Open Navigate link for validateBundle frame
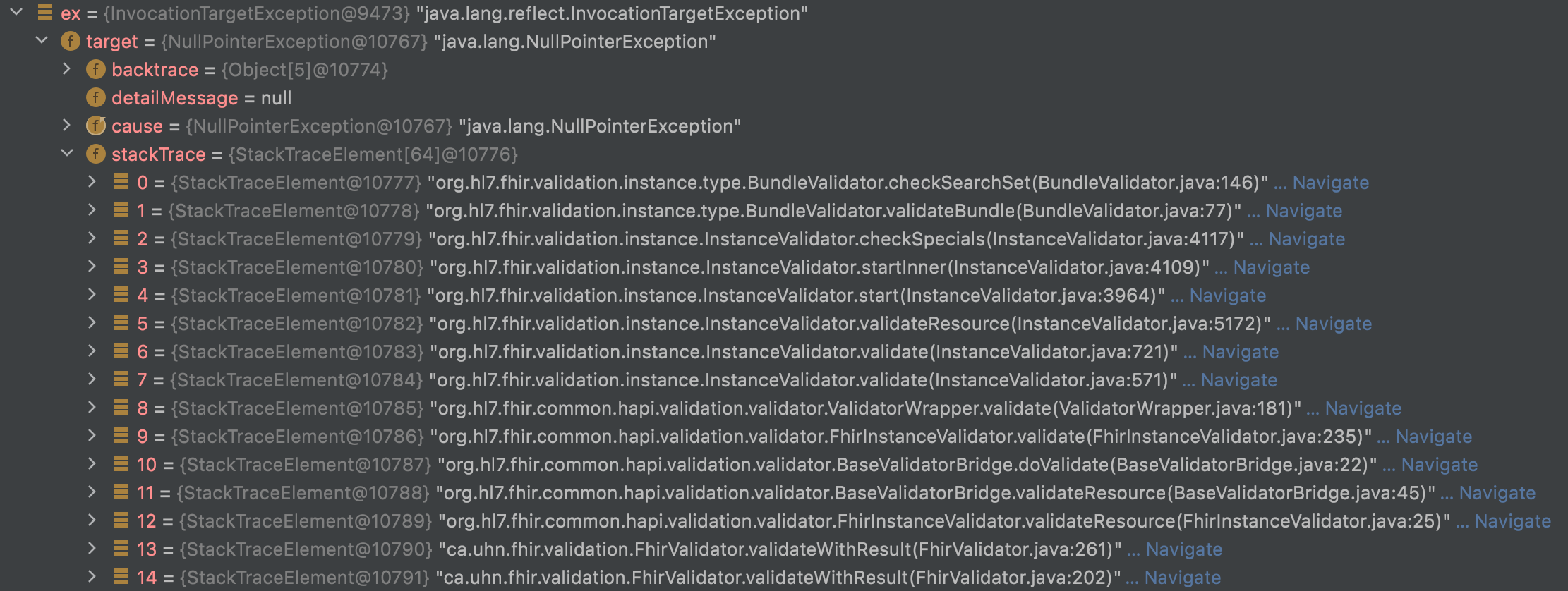Screen dimensions: 1568x591 [x=1303, y=211]
